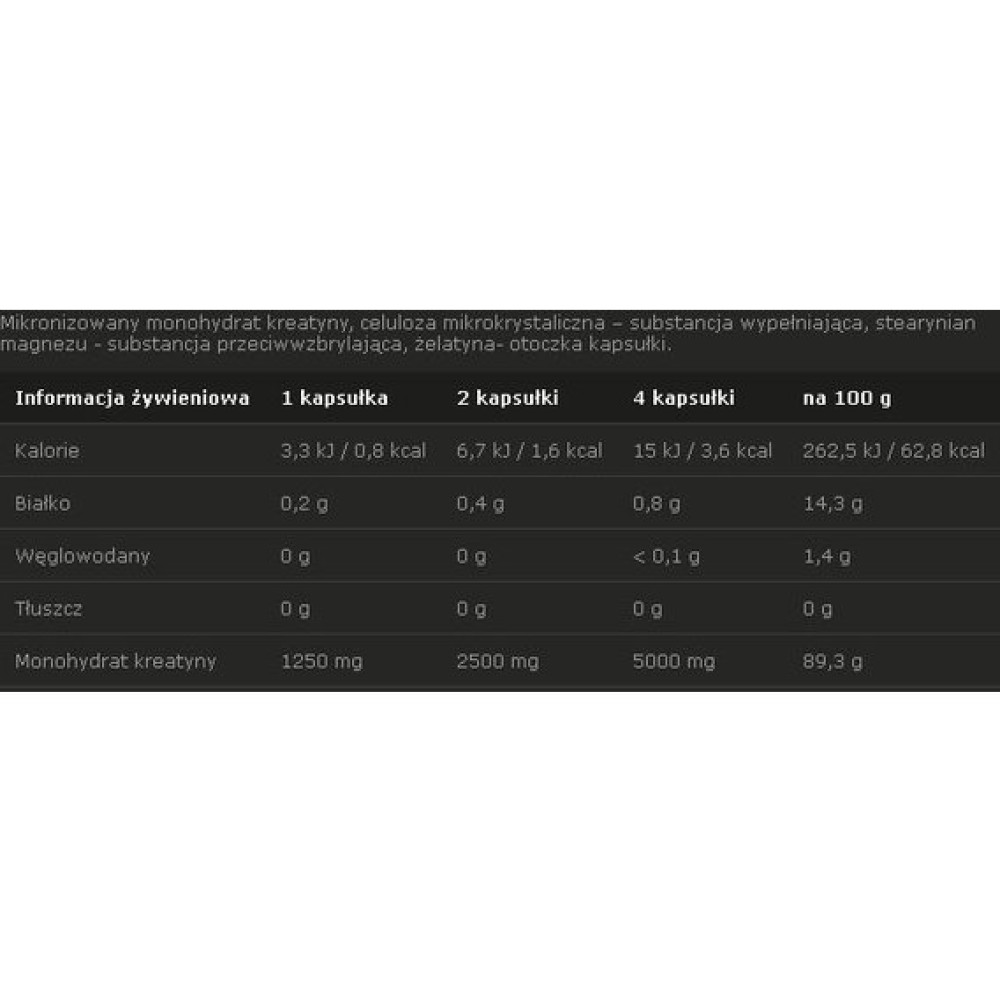Select the '262,5 kJ / 62,8 kcal' value
This screenshot has height=1000, width=1000.
[x=893, y=451]
